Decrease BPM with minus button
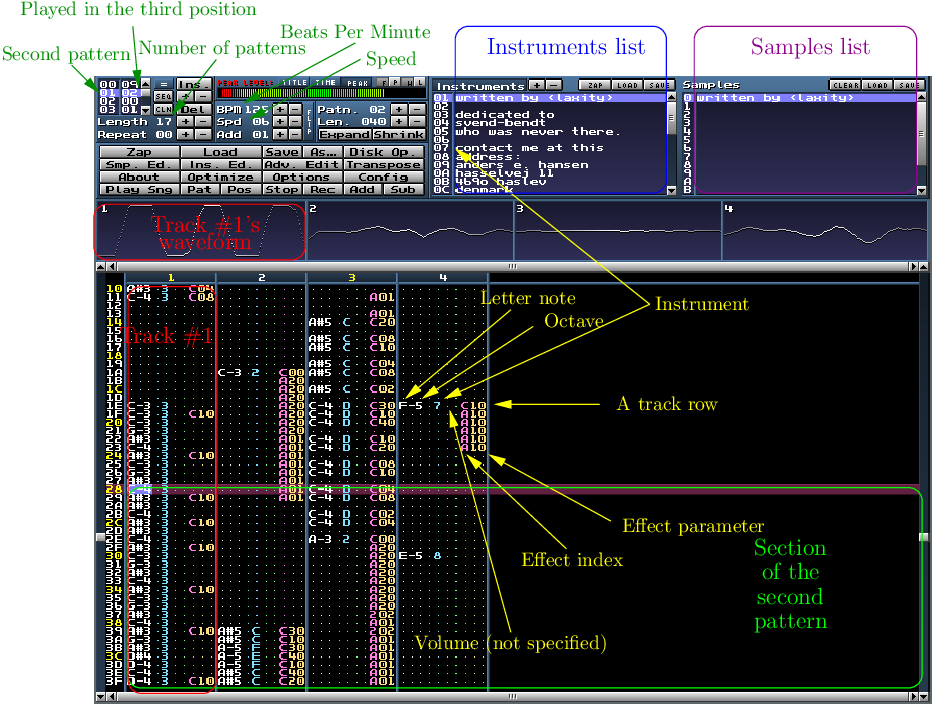 [x=295, y=109]
